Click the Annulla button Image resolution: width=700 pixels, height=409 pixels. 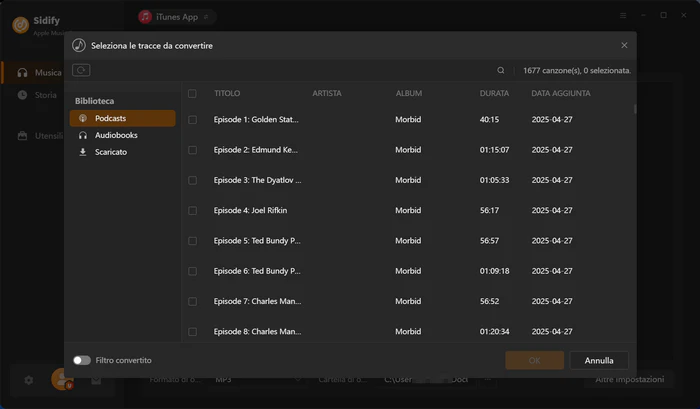tap(599, 360)
